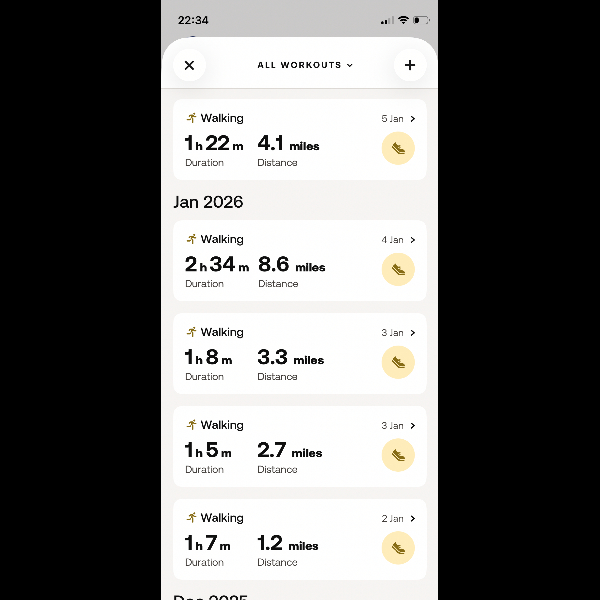600x600 pixels.
Task: Tap shoe badge on 8.6 miles walk
Action: [x=398, y=269]
